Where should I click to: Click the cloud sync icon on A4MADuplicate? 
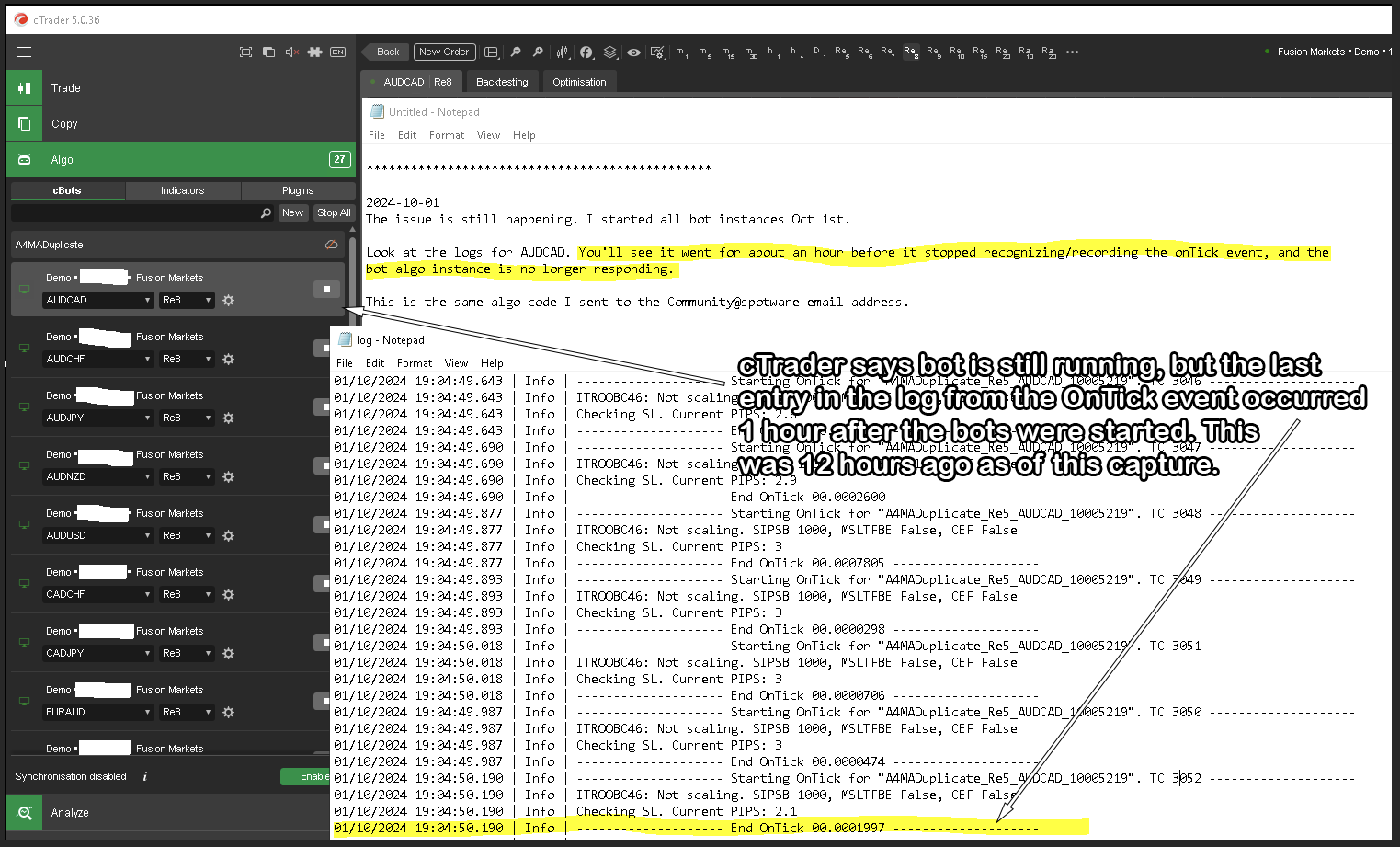pyautogui.click(x=331, y=245)
